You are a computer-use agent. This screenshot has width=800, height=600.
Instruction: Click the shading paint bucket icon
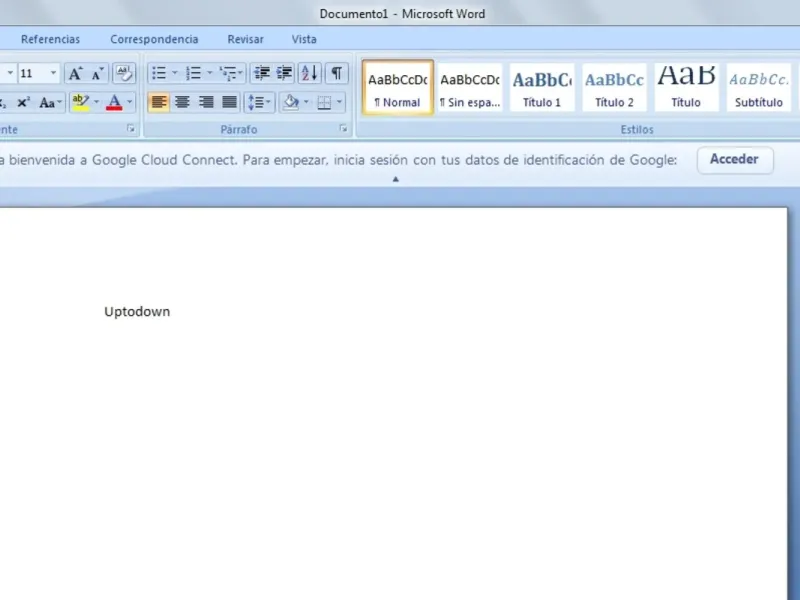291,103
